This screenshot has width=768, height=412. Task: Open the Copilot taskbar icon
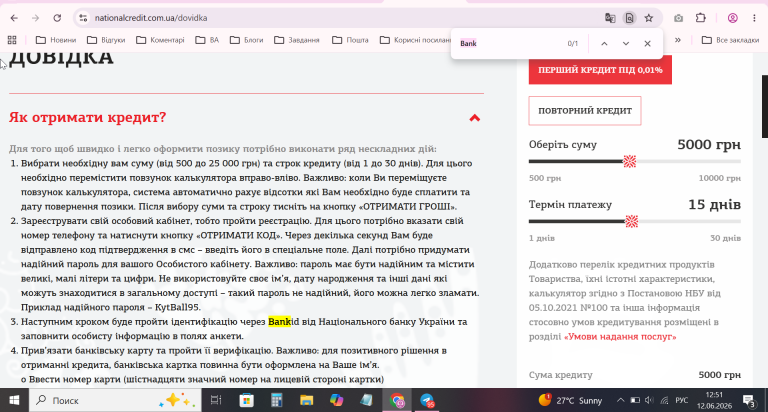point(336,400)
